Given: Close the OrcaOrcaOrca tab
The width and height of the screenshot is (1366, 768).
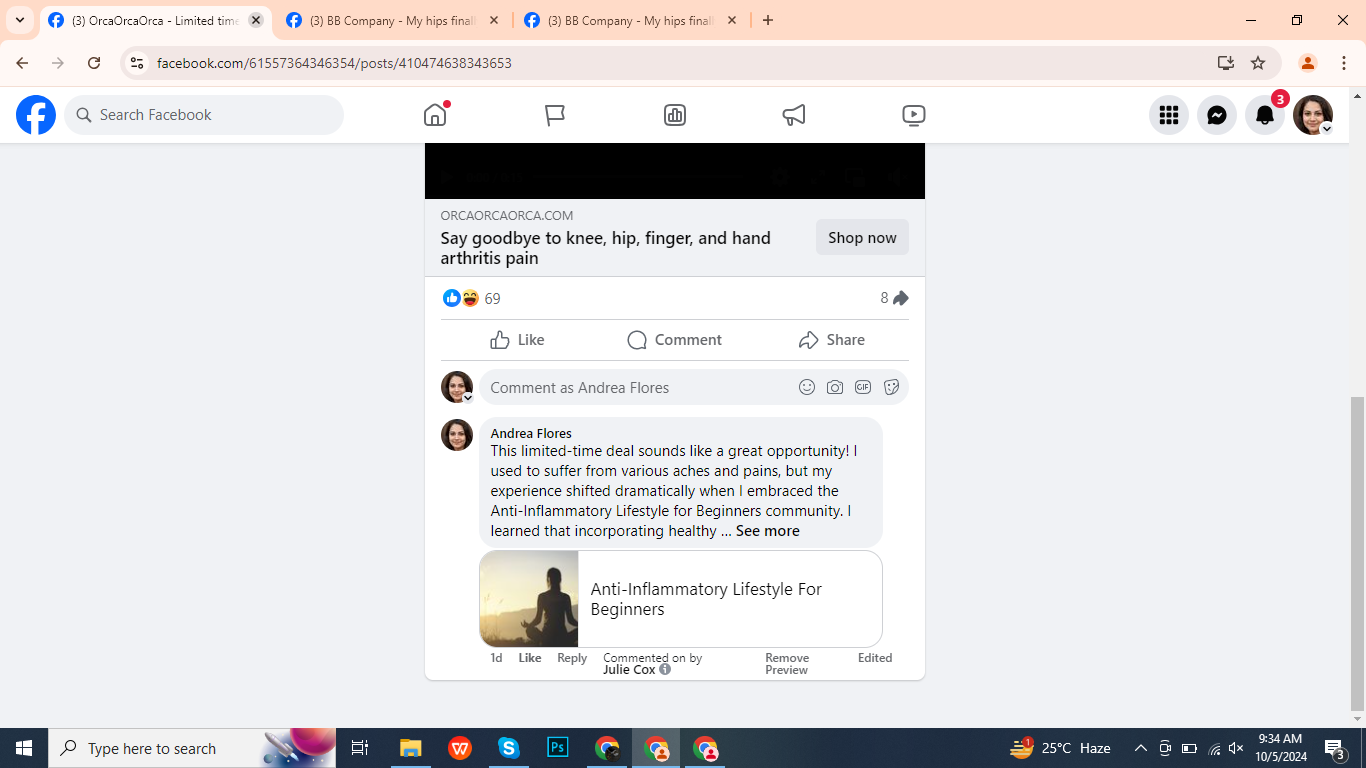Looking at the screenshot, I should click(255, 20).
